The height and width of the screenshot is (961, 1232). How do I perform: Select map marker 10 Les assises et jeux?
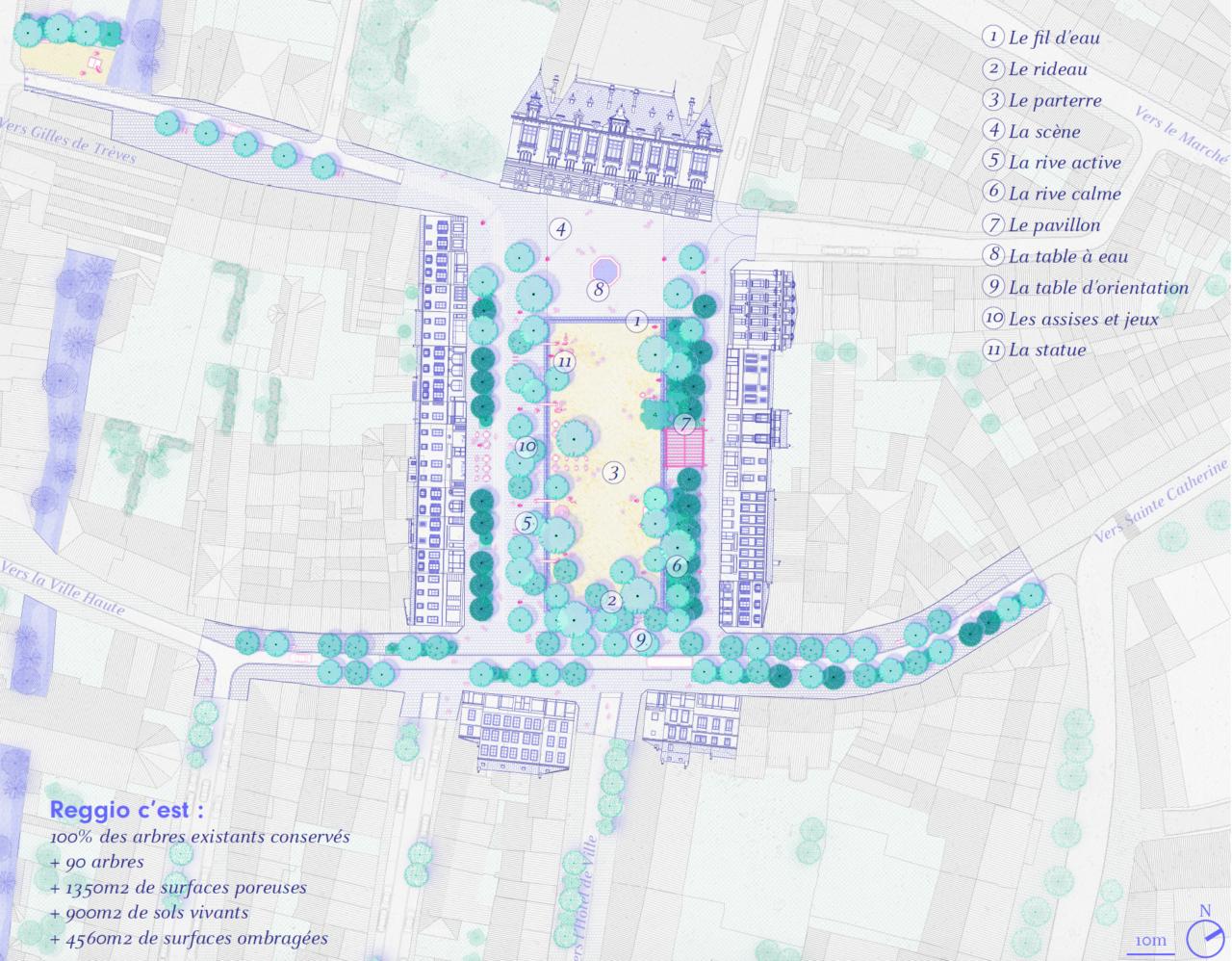tap(526, 447)
